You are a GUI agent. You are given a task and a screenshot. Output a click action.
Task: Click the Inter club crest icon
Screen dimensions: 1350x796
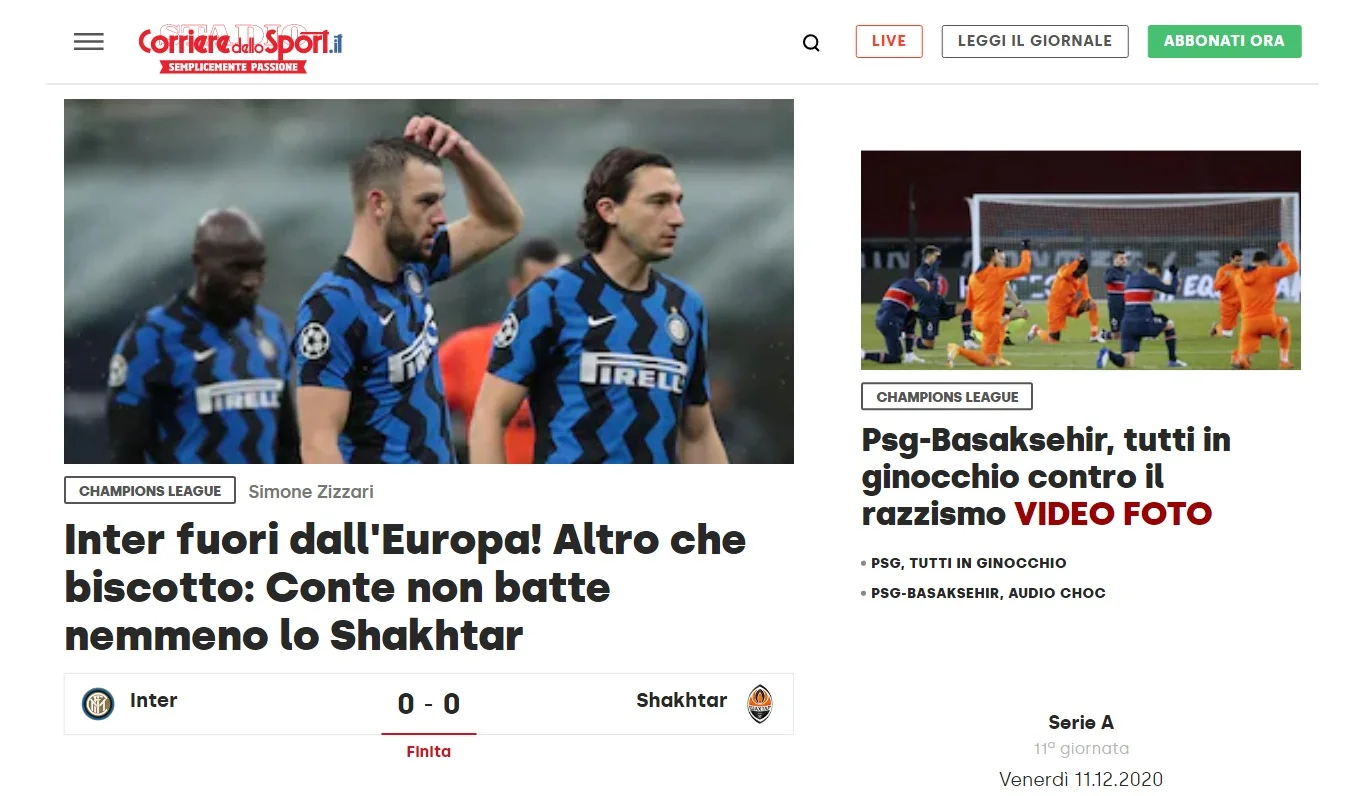[98, 704]
